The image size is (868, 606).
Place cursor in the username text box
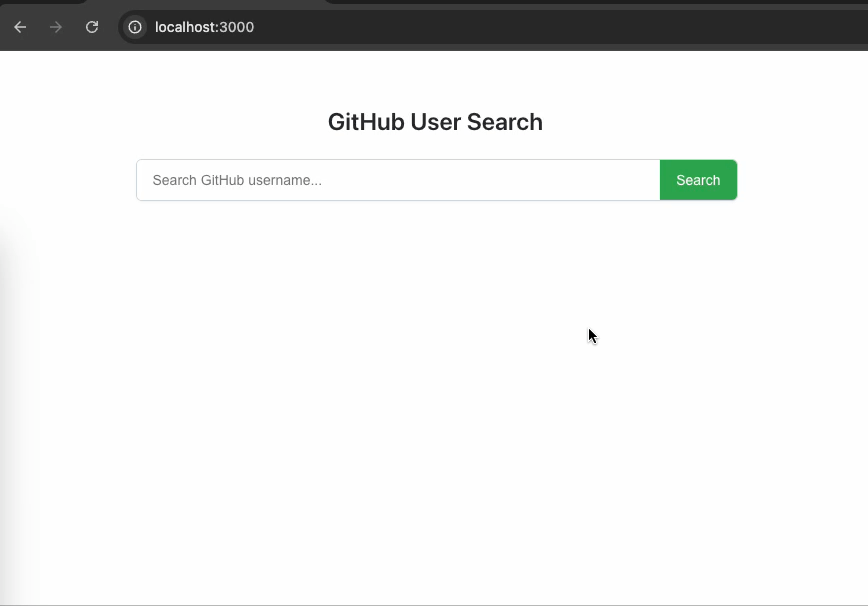click(398, 180)
